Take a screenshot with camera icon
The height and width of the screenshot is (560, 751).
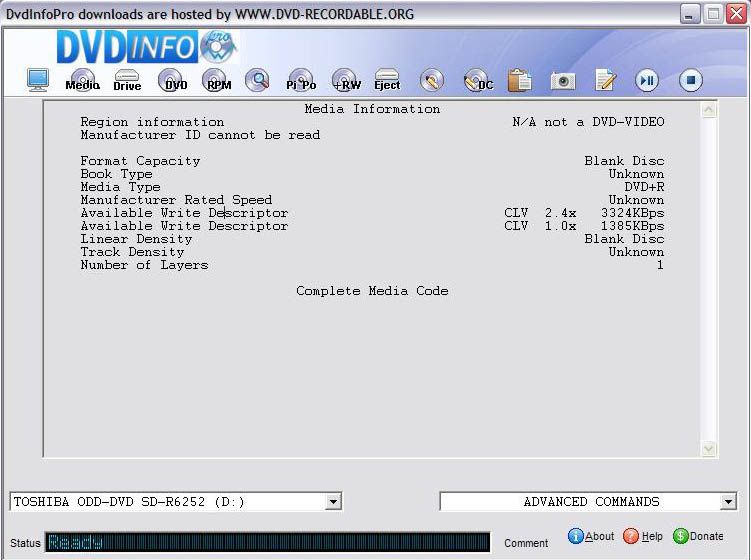pyautogui.click(x=563, y=81)
